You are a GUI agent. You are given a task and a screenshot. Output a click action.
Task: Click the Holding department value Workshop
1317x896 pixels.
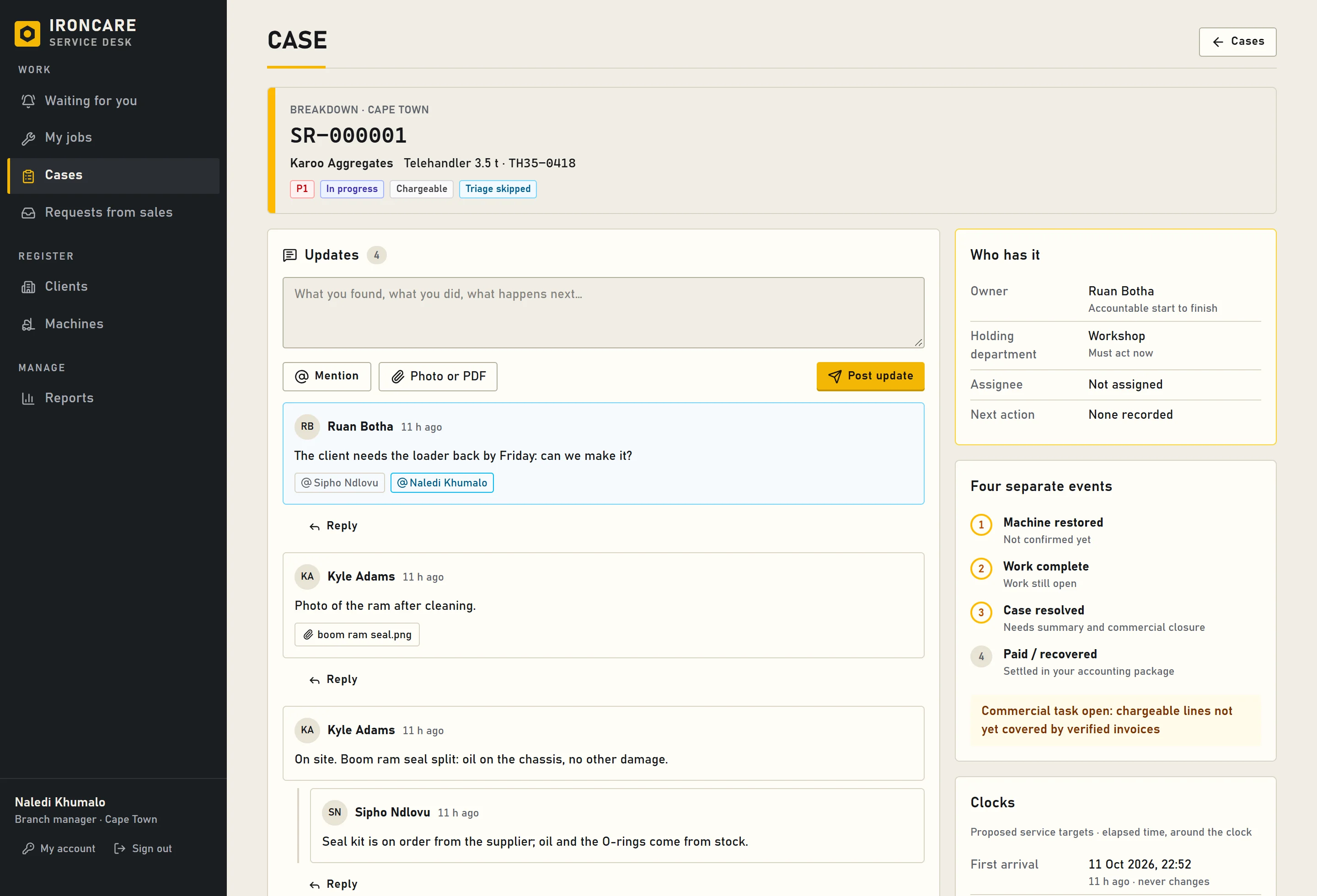tap(1116, 336)
